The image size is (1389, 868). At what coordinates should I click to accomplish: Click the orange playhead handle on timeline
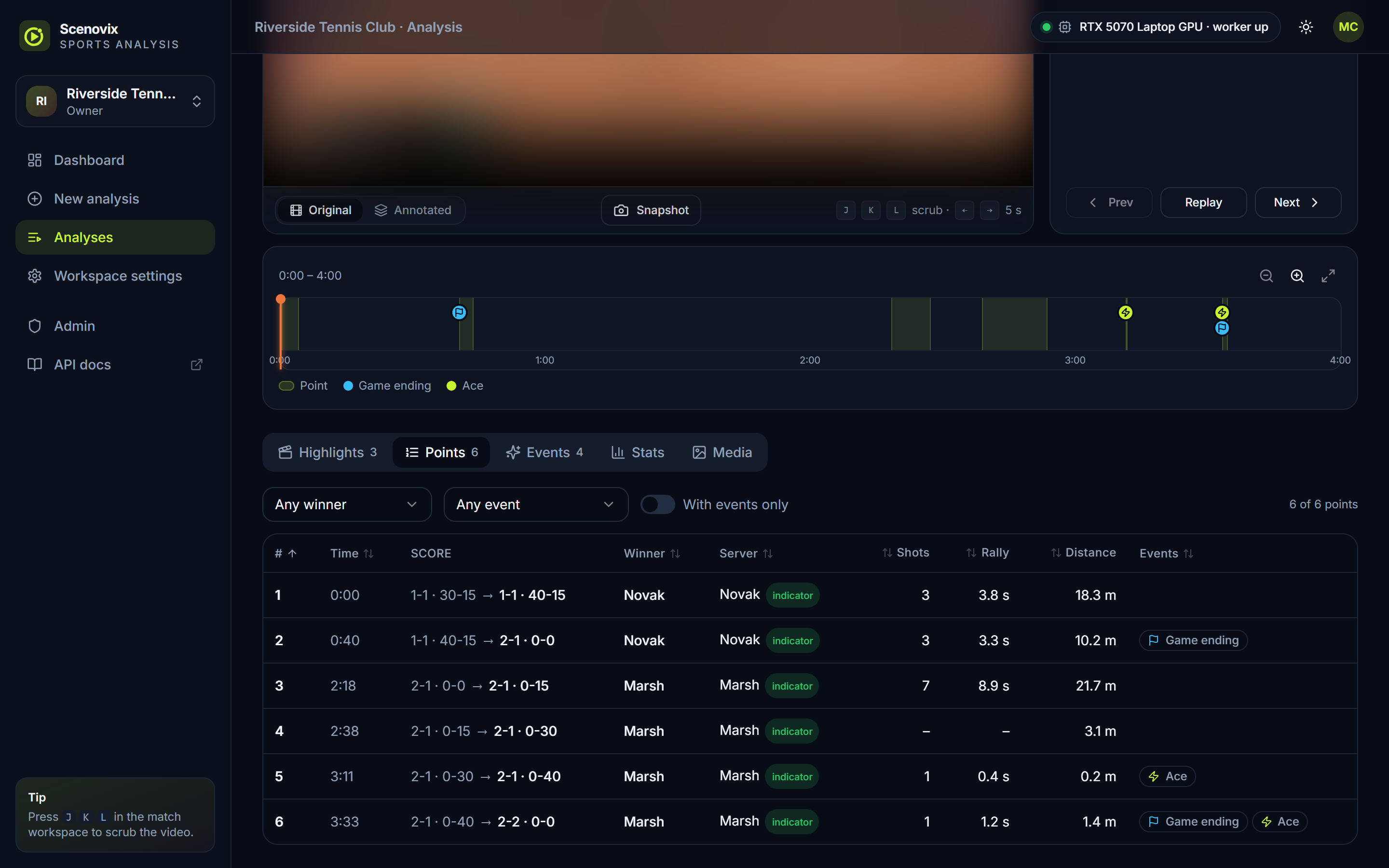click(281, 299)
